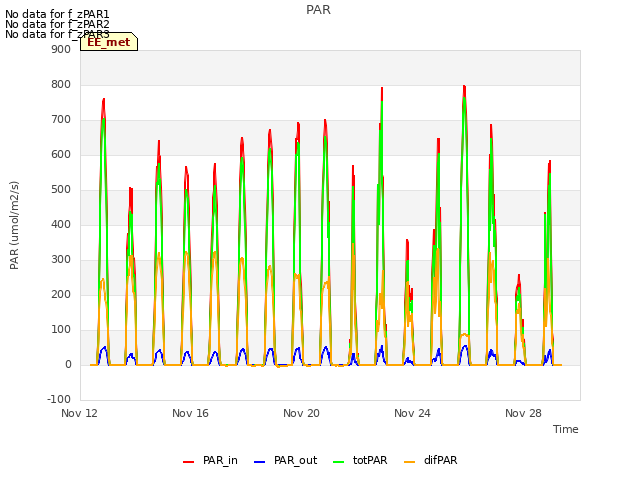The width and height of the screenshot is (640, 480).
Task: Click the difPAR legend label
Action: coord(440,460)
